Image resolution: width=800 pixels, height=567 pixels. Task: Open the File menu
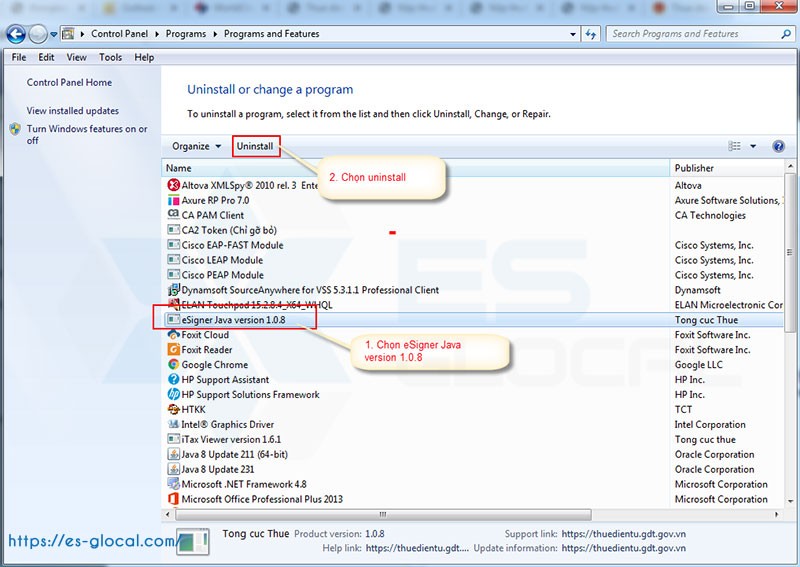point(19,57)
